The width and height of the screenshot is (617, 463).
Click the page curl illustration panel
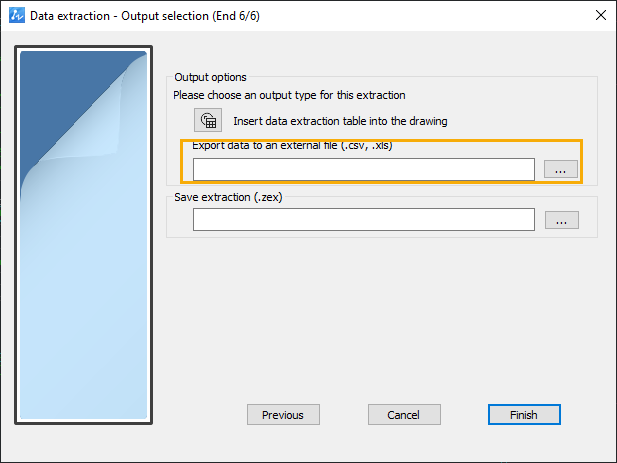[x=83, y=235]
